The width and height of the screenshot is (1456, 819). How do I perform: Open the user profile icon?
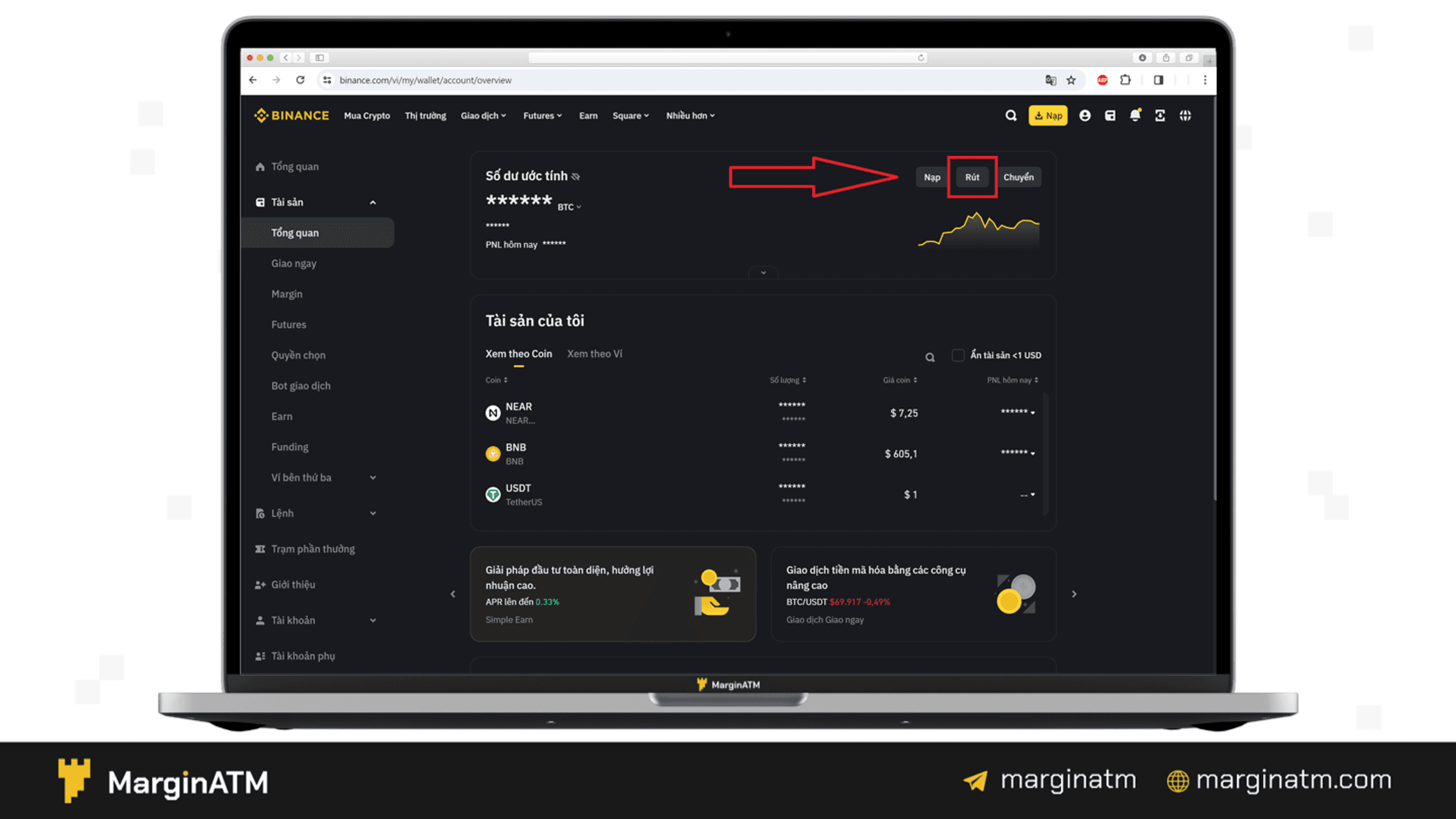(1085, 115)
